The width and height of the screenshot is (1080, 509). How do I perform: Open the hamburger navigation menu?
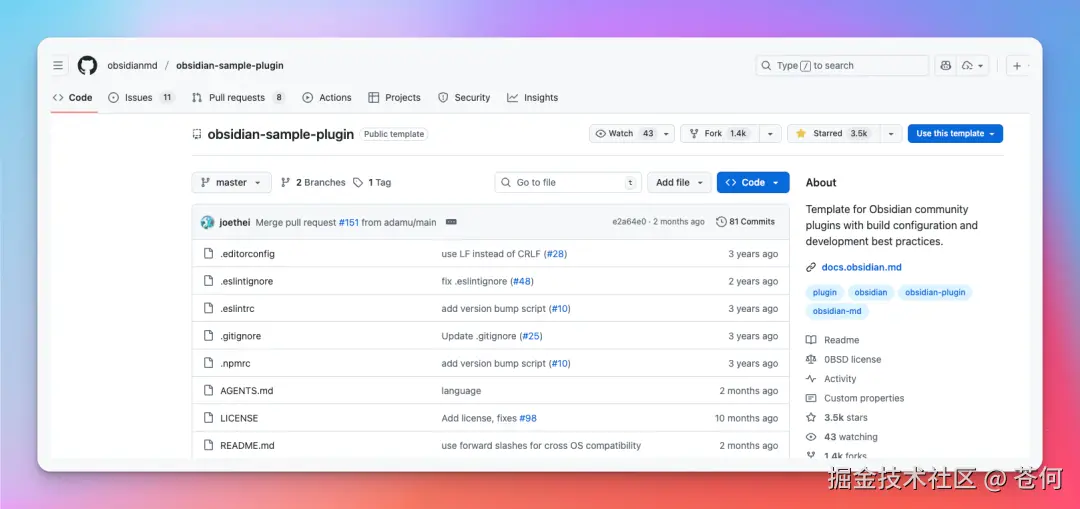[59, 65]
